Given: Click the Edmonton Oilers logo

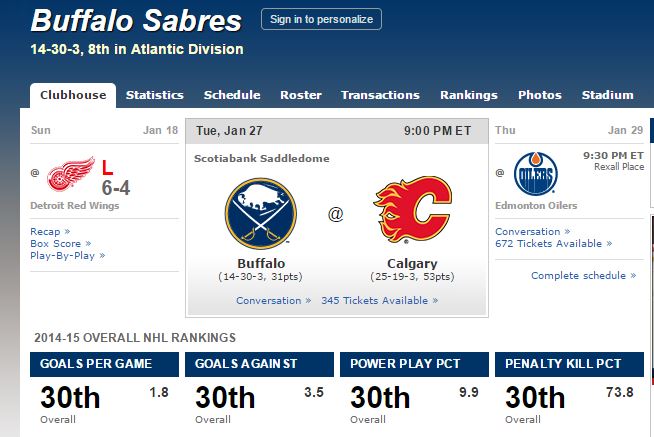Looking at the screenshot, I should [536, 173].
